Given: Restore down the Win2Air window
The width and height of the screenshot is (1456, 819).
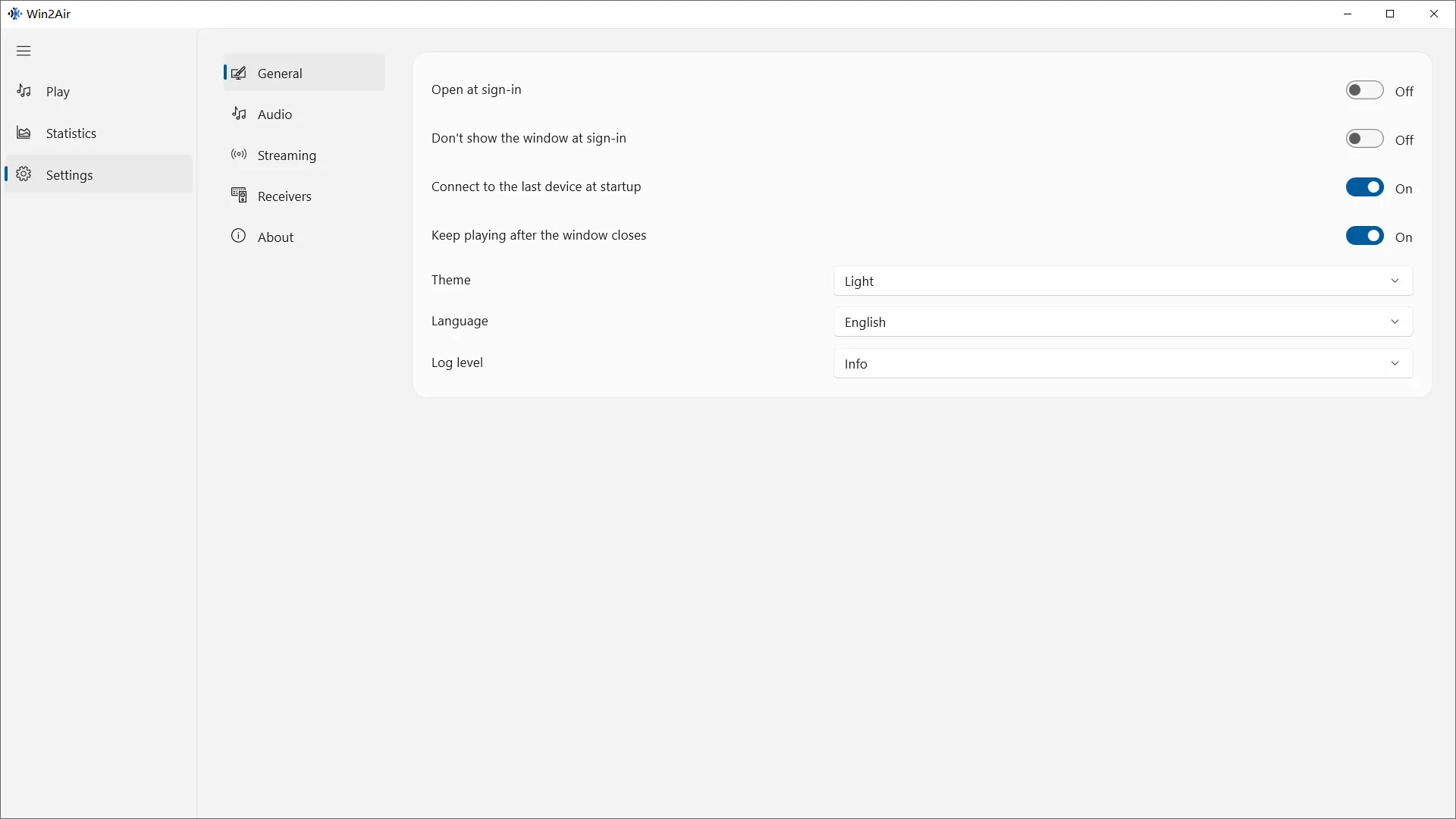Looking at the screenshot, I should point(1390,14).
